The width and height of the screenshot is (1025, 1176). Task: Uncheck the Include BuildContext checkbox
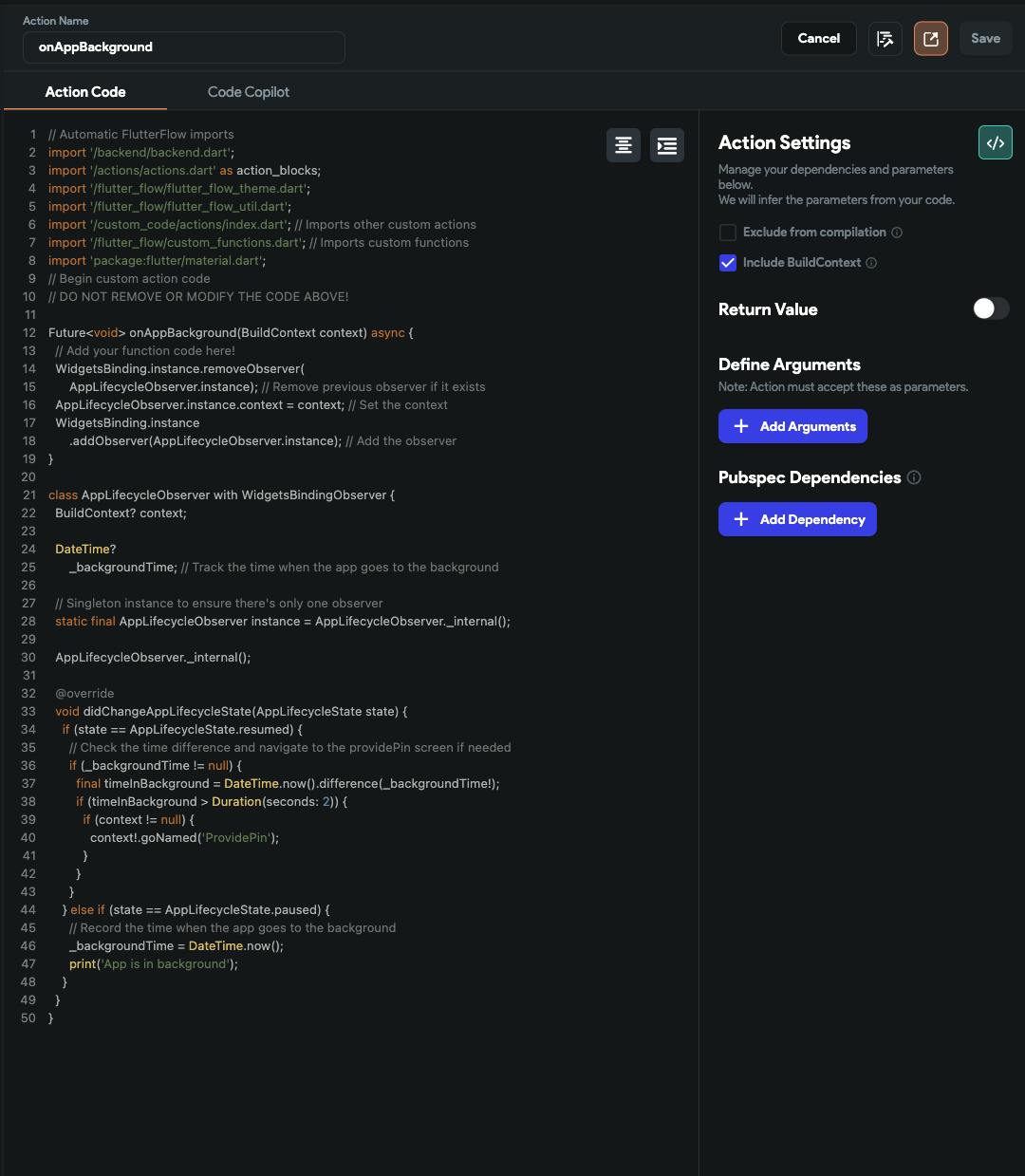[x=728, y=263]
